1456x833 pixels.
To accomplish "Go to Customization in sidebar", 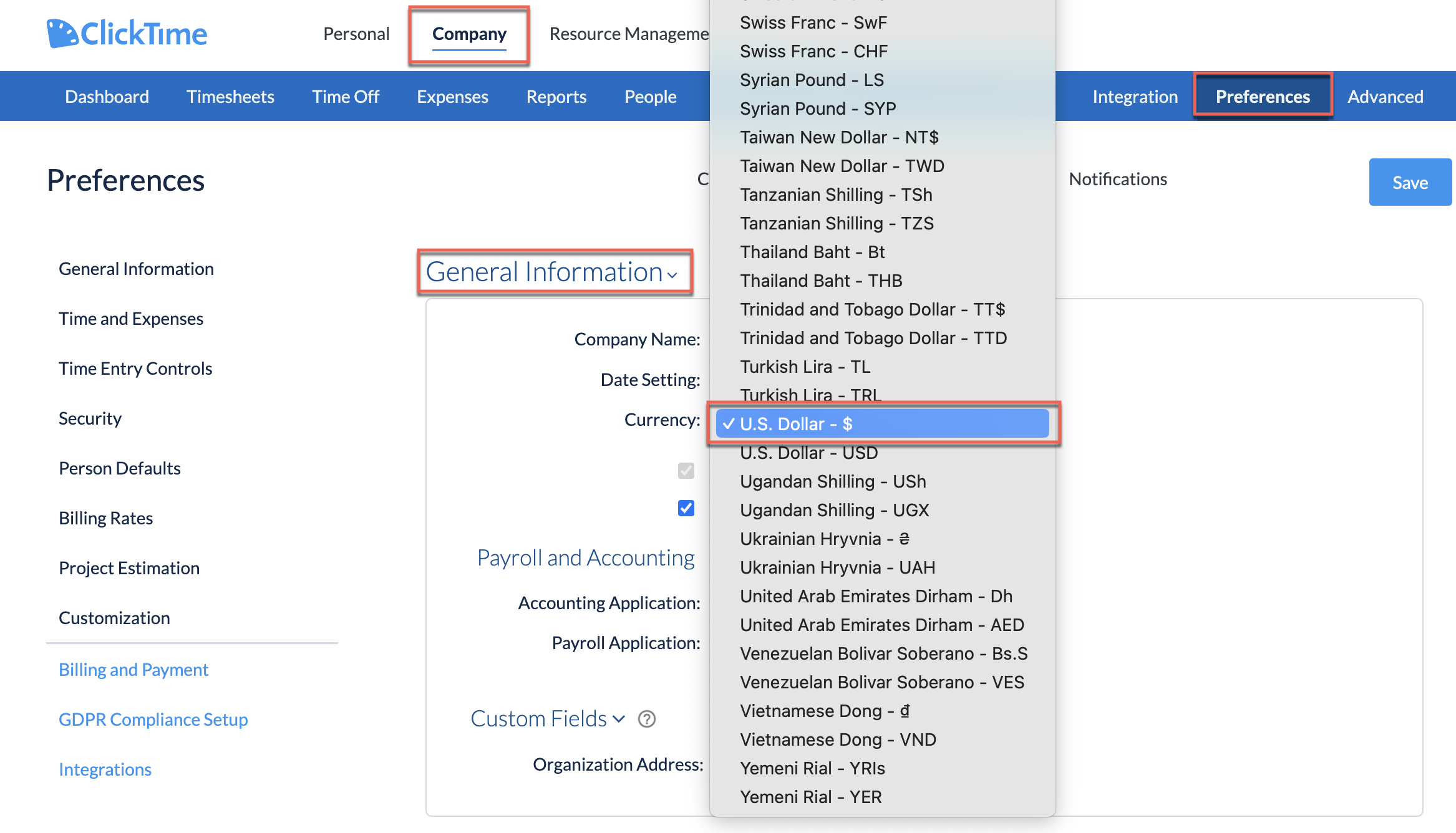I will (114, 618).
